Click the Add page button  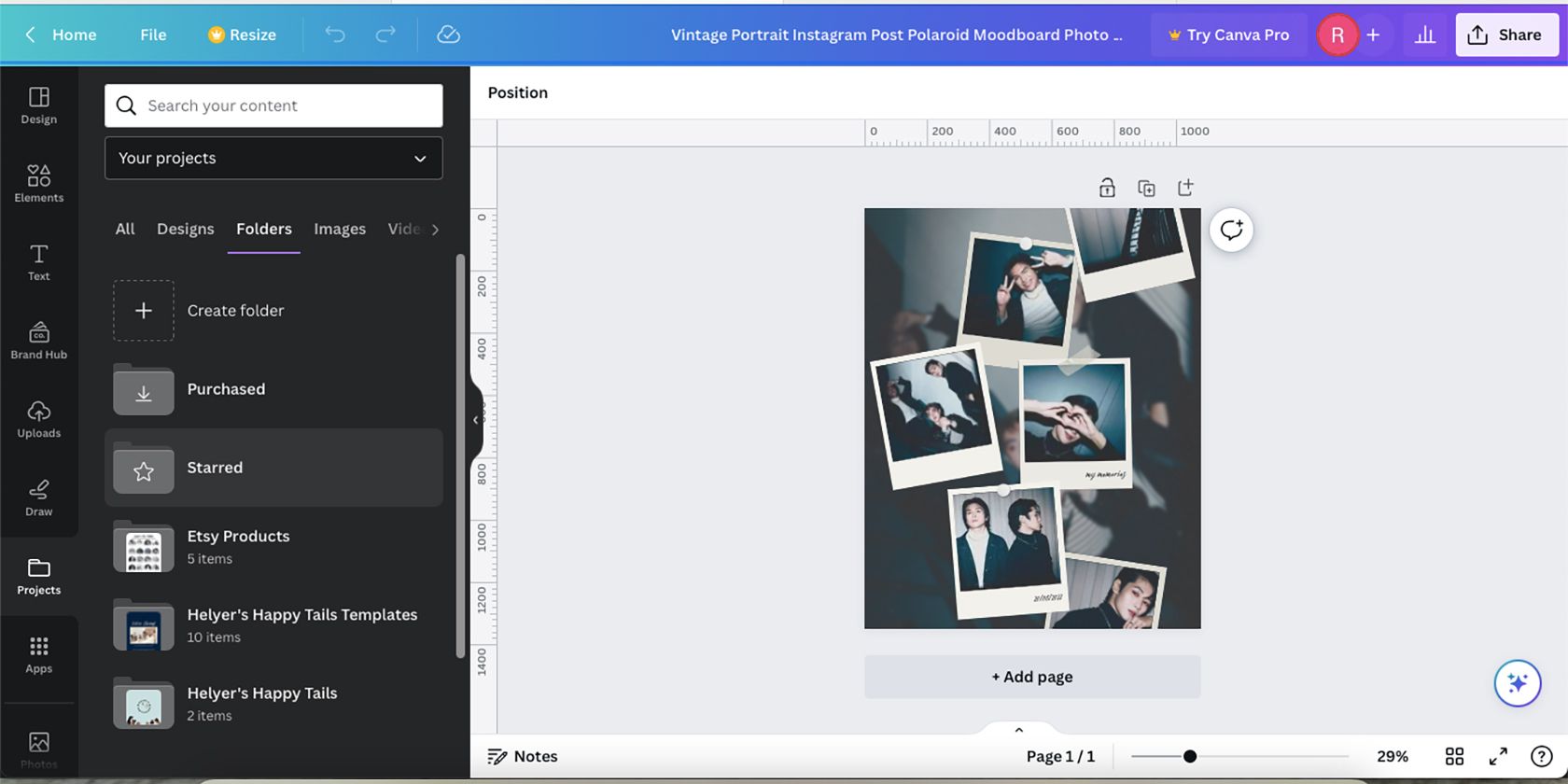click(x=1032, y=677)
